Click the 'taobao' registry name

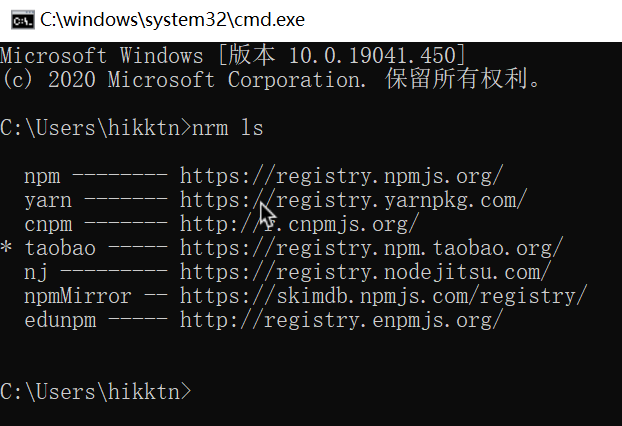pos(60,248)
